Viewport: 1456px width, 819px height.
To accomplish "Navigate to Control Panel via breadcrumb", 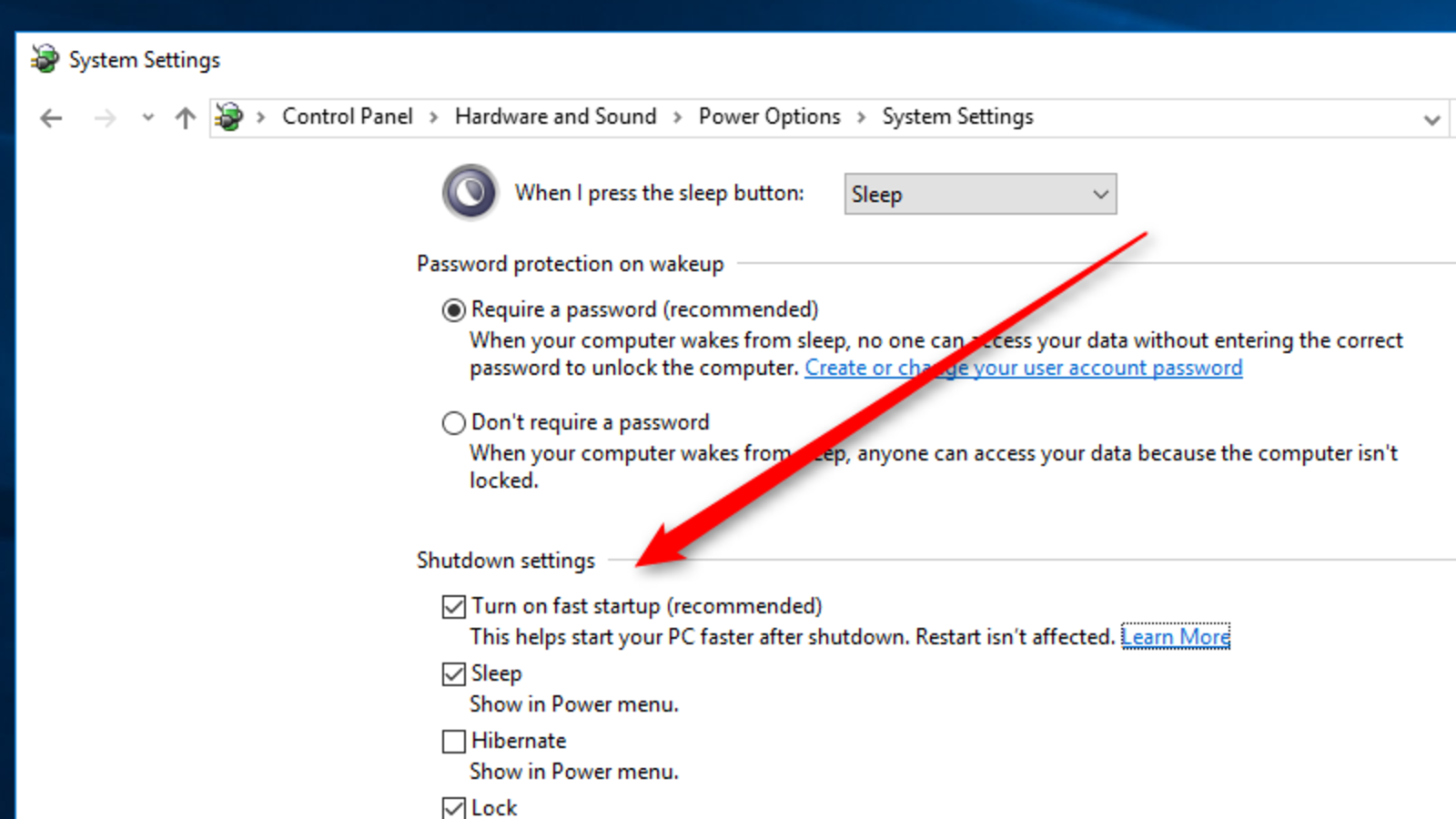I will pyautogui.click(x=347, y=116).
